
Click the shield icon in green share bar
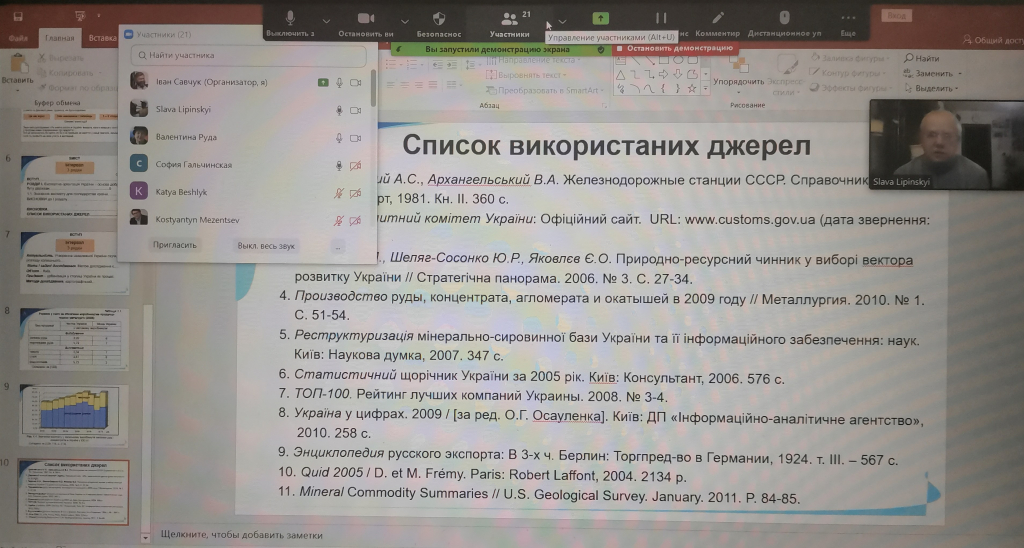[x=601, y=49]
